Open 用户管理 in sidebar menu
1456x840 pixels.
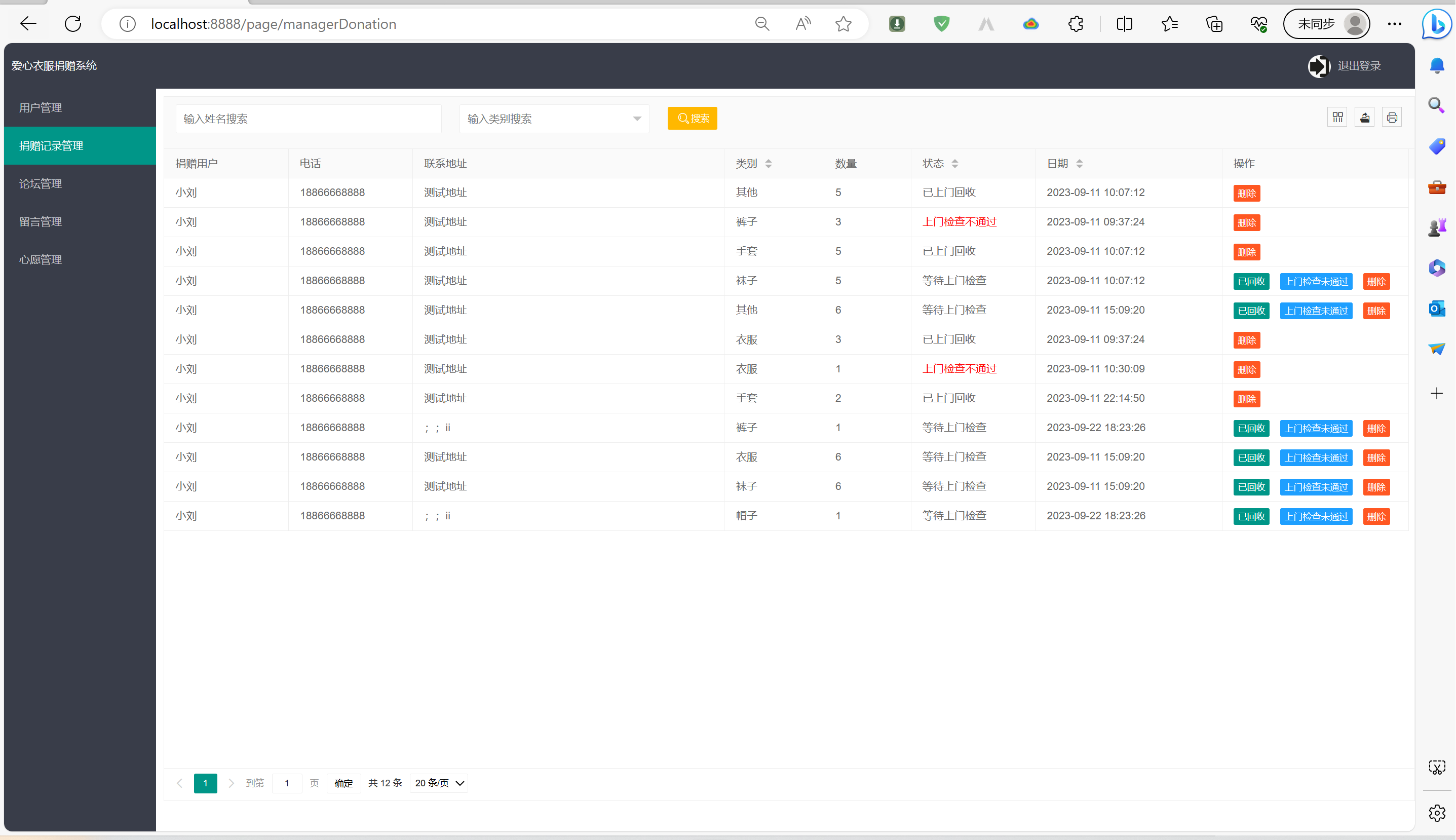[x=41, y=108]
